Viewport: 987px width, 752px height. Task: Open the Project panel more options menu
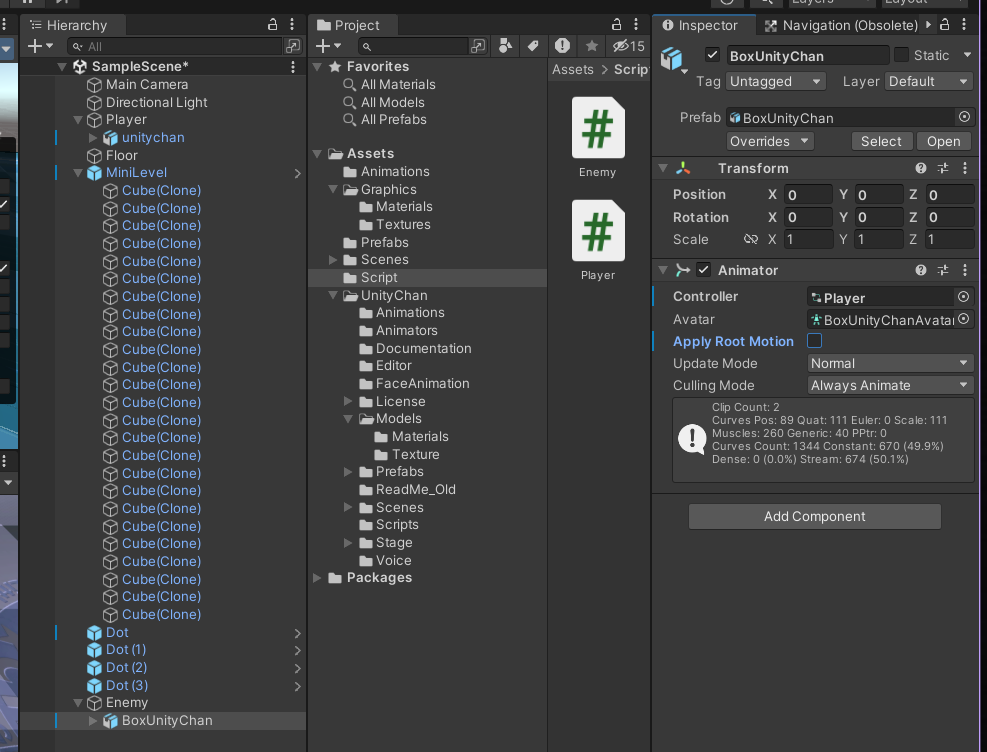click(x=636, y=25)
